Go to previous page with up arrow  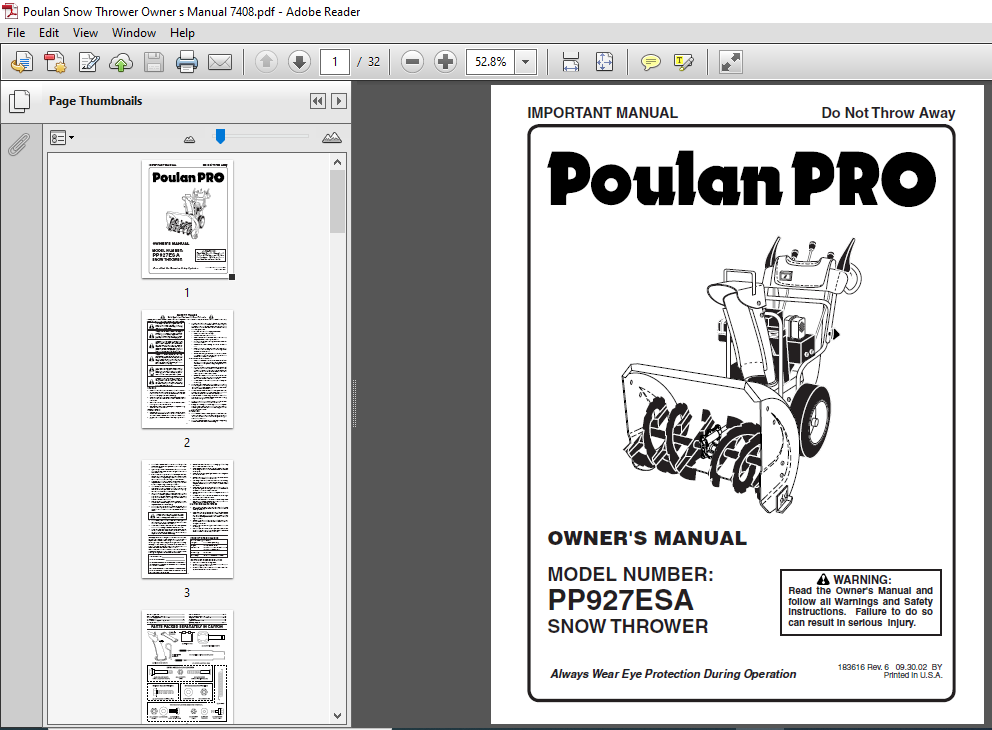(266, 62)
